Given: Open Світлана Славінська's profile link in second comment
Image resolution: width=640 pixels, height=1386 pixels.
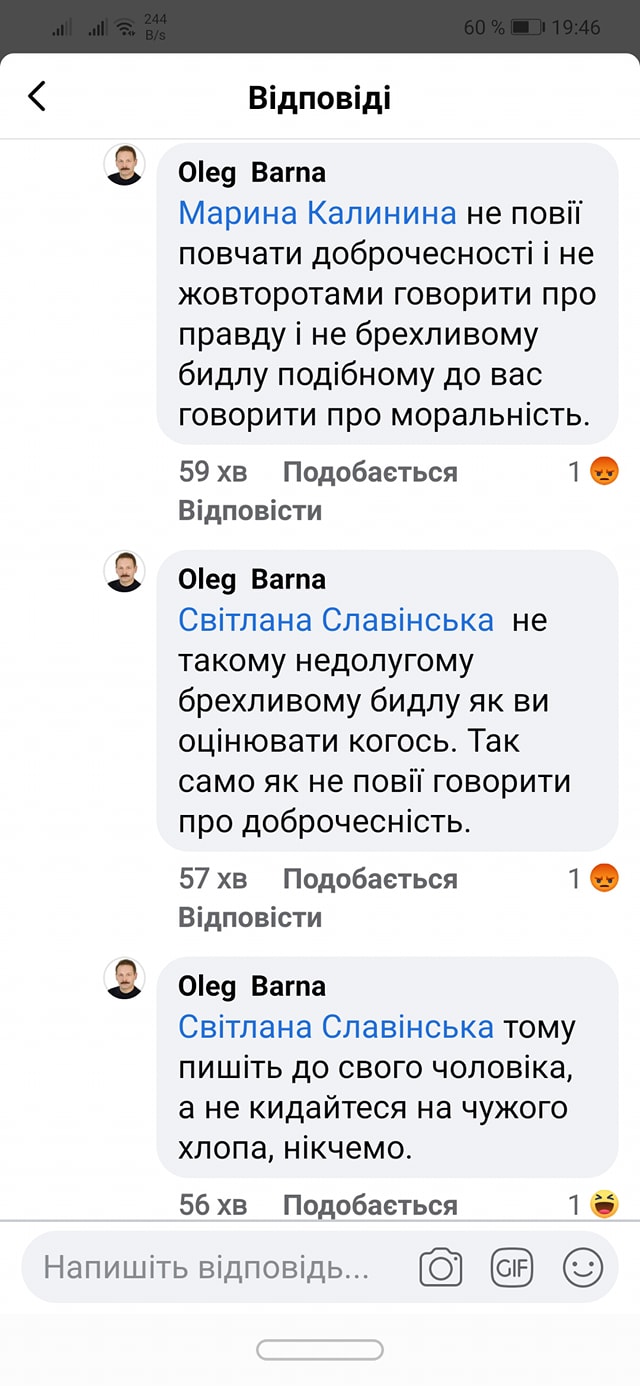Looking at the screenshot, I should [x=336, y=620].
